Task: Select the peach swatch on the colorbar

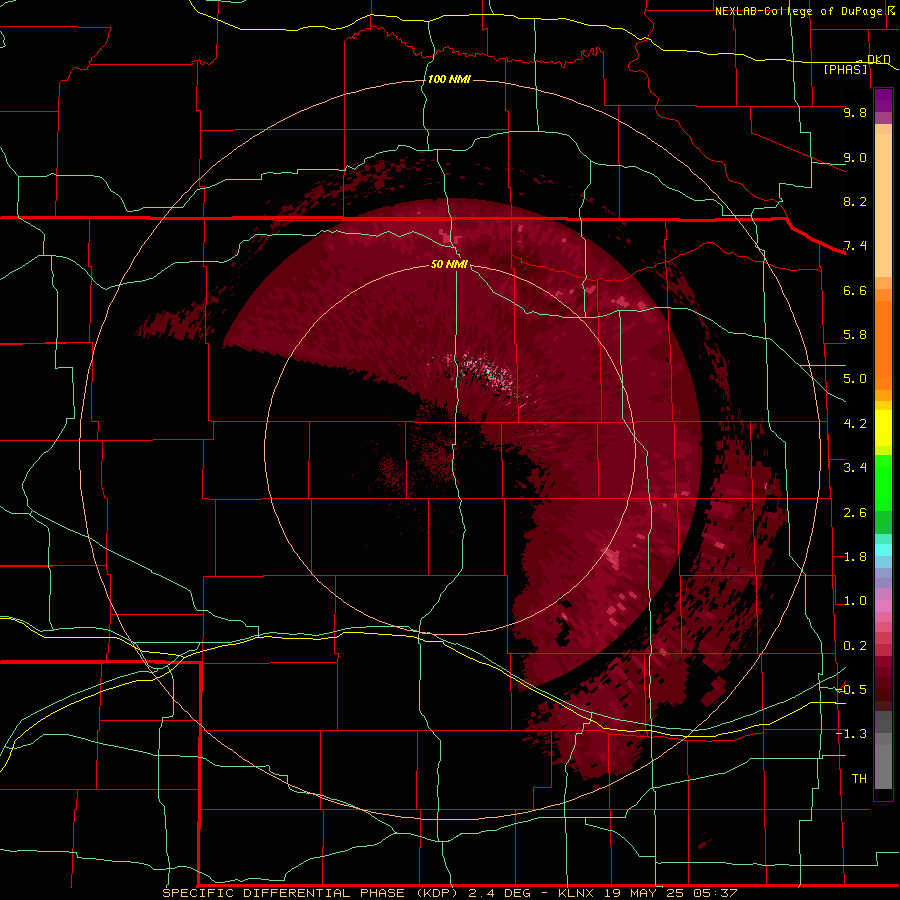Action: (x=883, y=205)
